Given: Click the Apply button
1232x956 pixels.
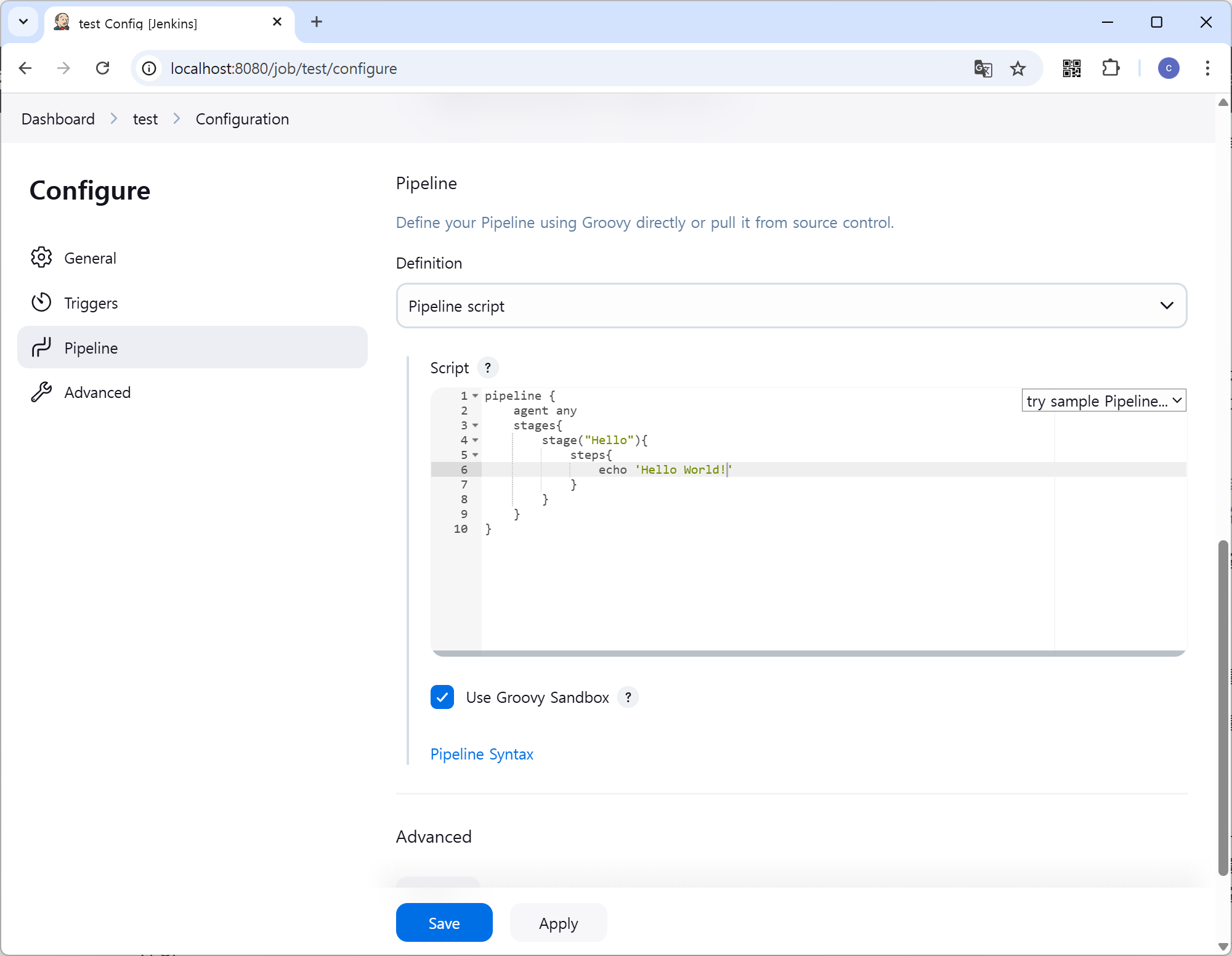Looking at the screenshot, I should click(558, 923).
